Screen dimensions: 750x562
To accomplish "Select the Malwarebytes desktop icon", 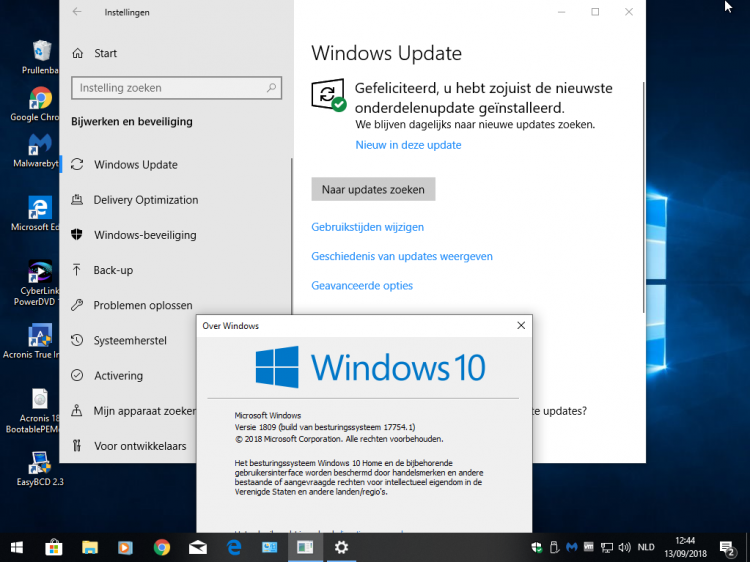I will coord(40,146).
